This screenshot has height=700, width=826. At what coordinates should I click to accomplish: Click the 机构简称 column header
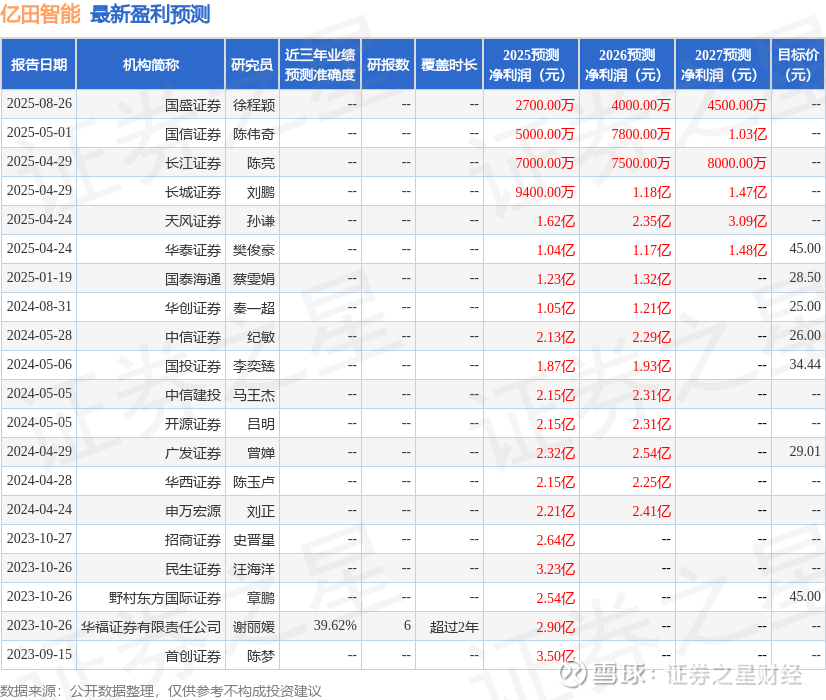pyautogui.click(x=151, y=64)
